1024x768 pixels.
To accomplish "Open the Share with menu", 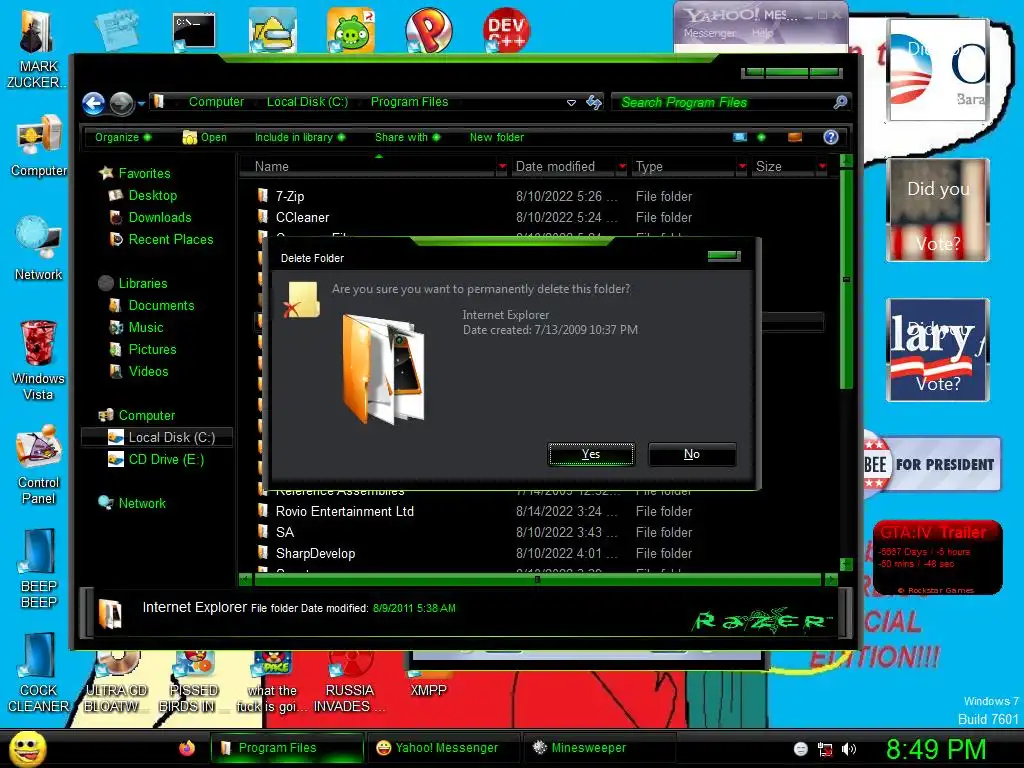I will (408, 137).
